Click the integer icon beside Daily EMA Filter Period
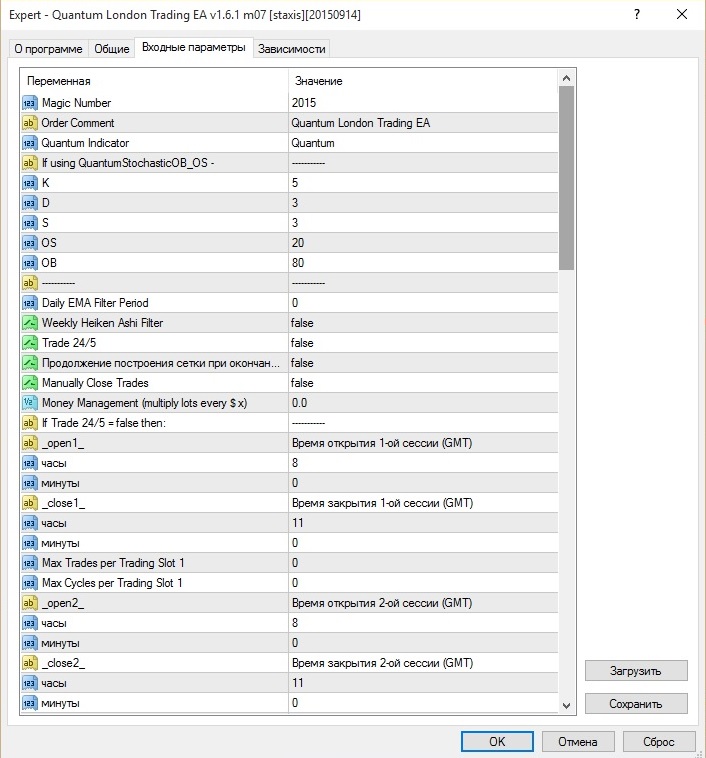This screenshot has height=758, width=706. 29,303
